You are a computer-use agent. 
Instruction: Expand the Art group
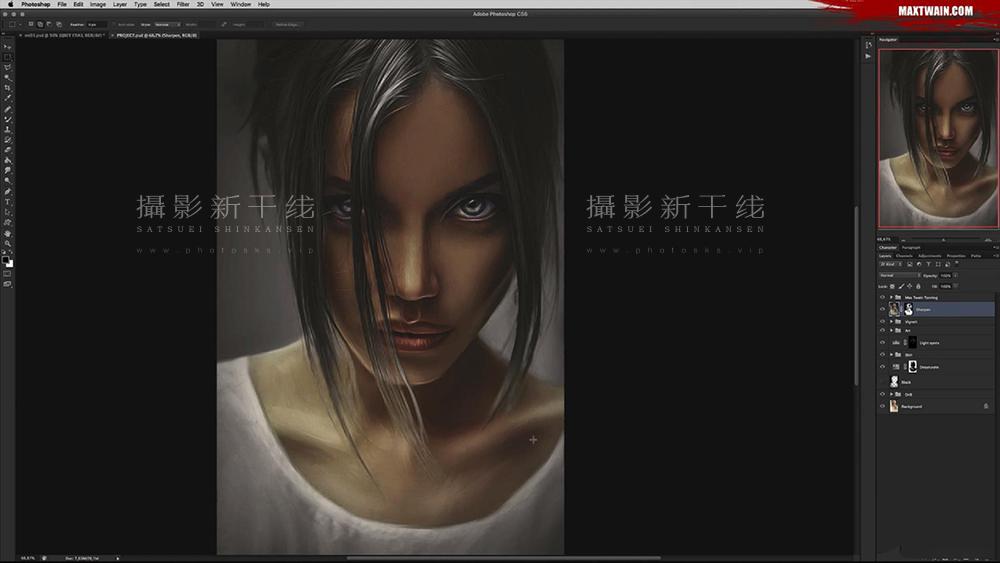891,330
